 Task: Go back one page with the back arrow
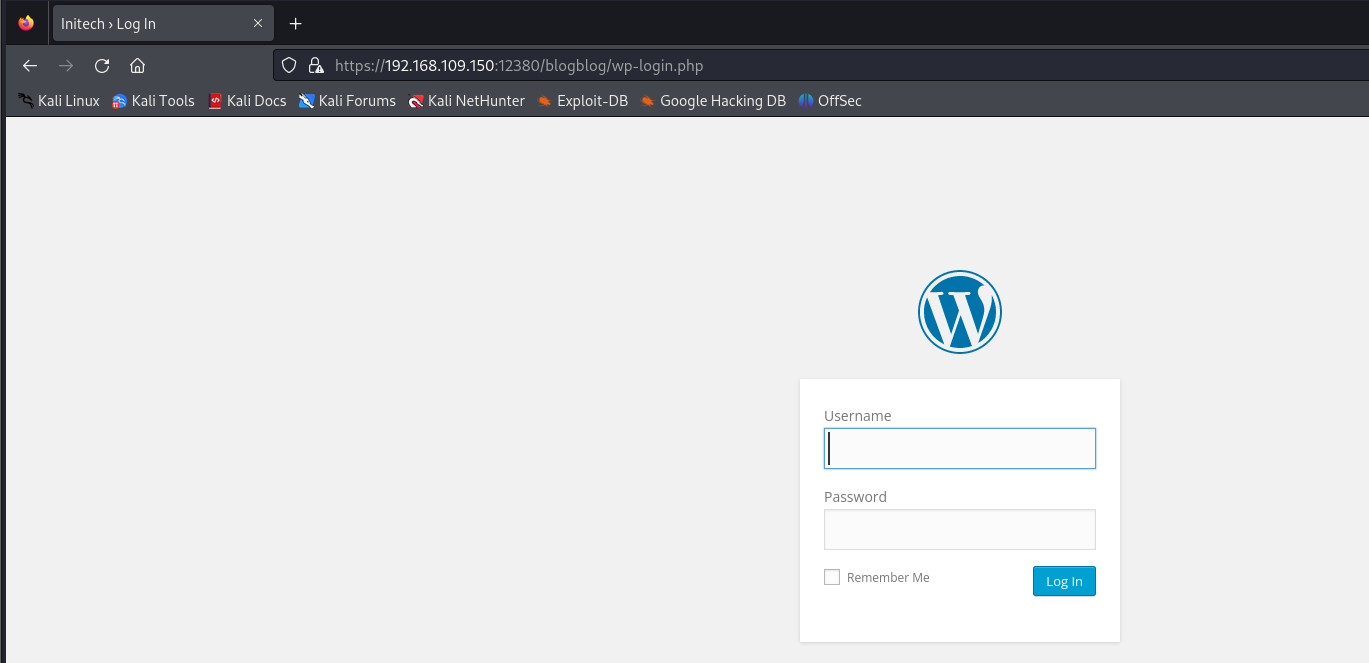(30, 66)
